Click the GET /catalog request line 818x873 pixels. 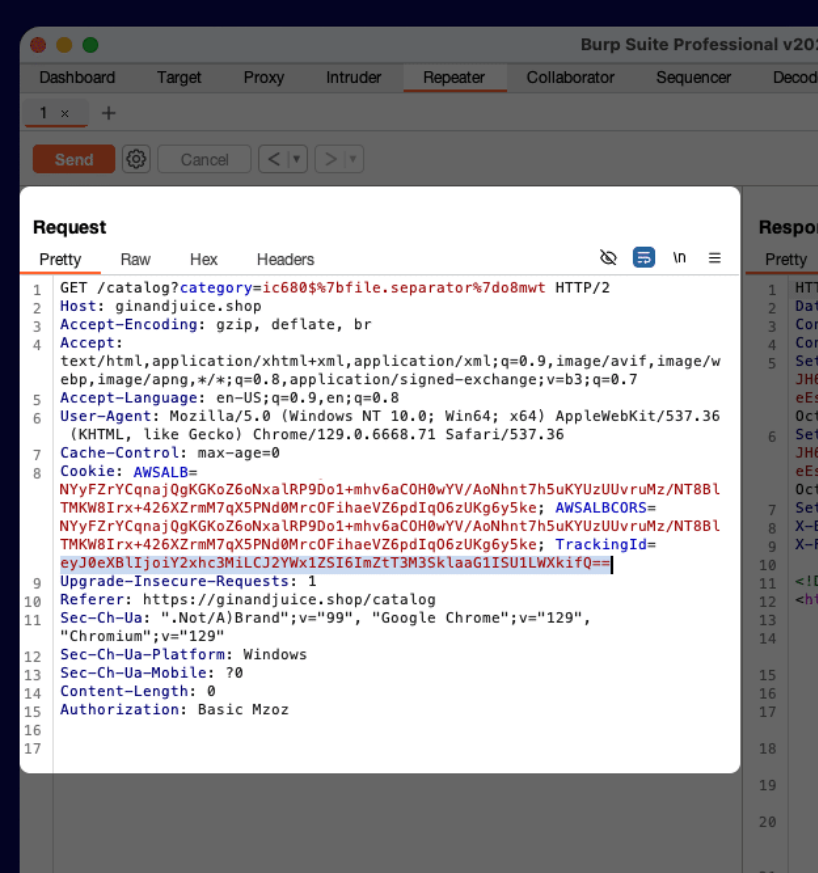[335, 288]
